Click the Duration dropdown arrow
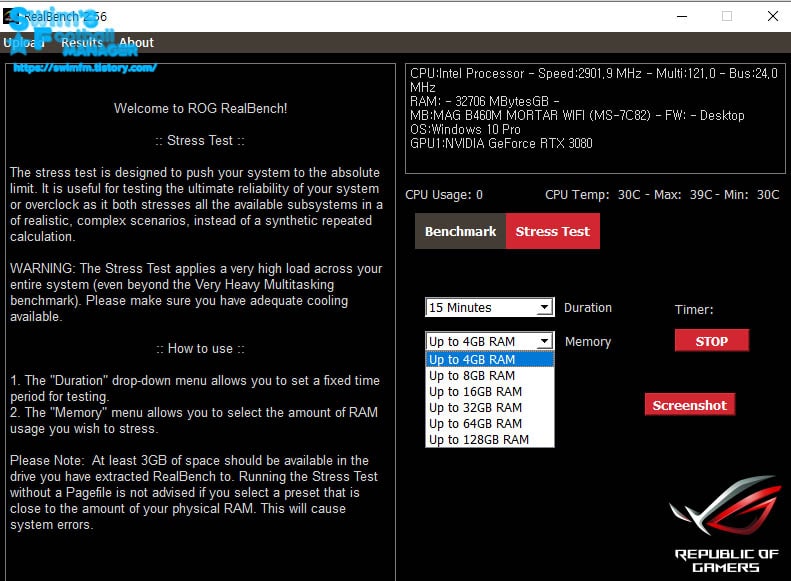This screenshot has height=581, width=791. (544, 307)
